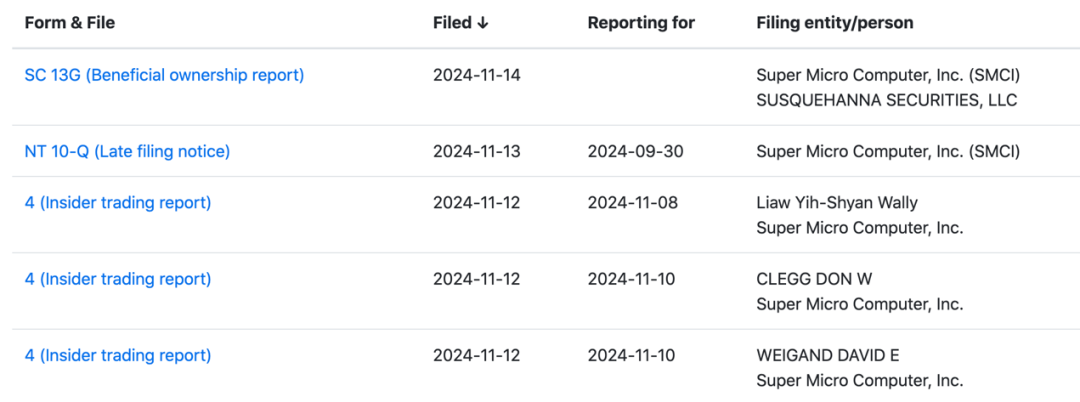Select the 2024-09-30 reporting date cell
The height and width of the screenshot is (402, 1080).
pyautogui.click(x=636, y=151)
